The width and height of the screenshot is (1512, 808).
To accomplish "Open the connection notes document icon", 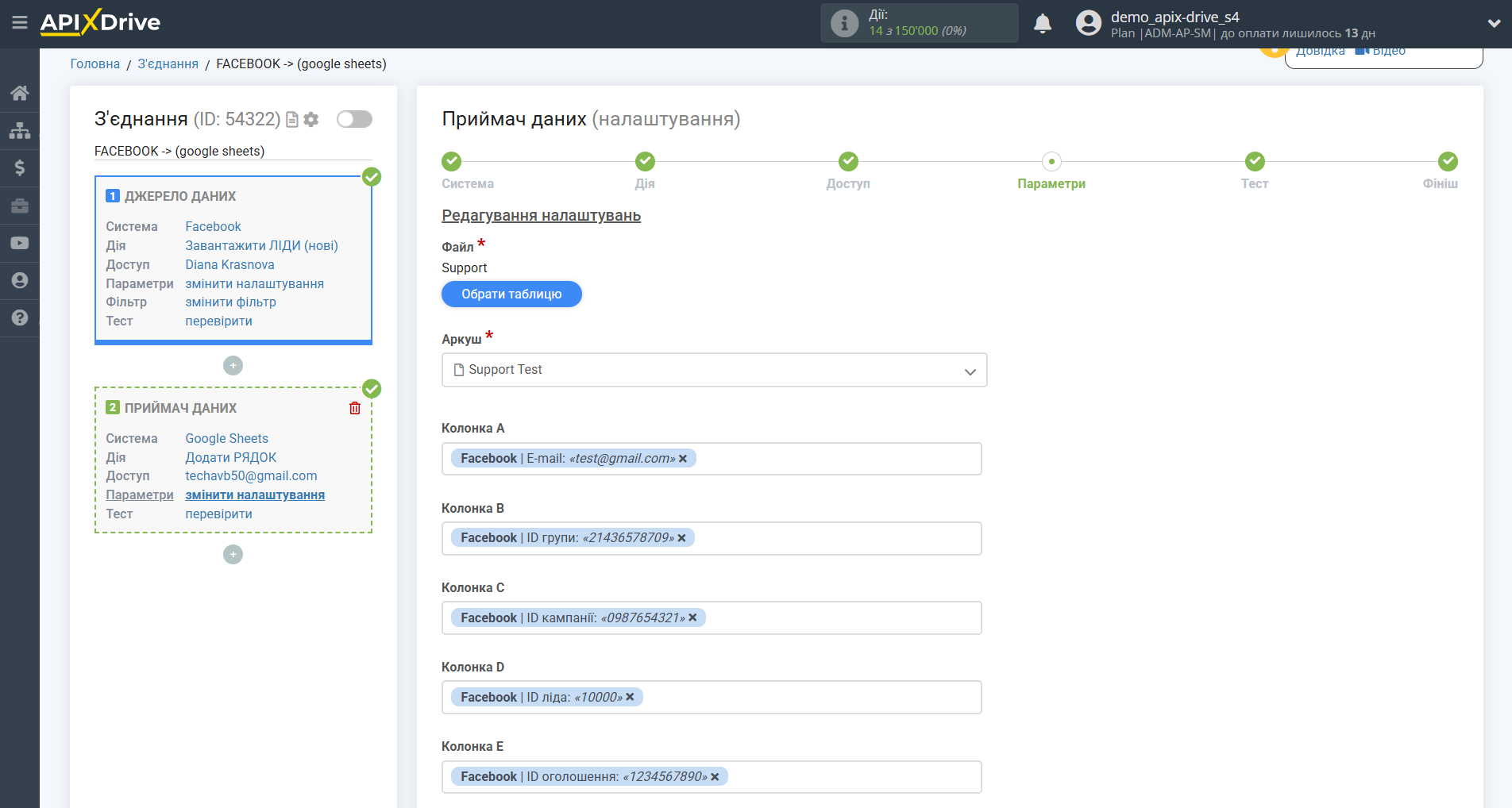I will (292, 120).
